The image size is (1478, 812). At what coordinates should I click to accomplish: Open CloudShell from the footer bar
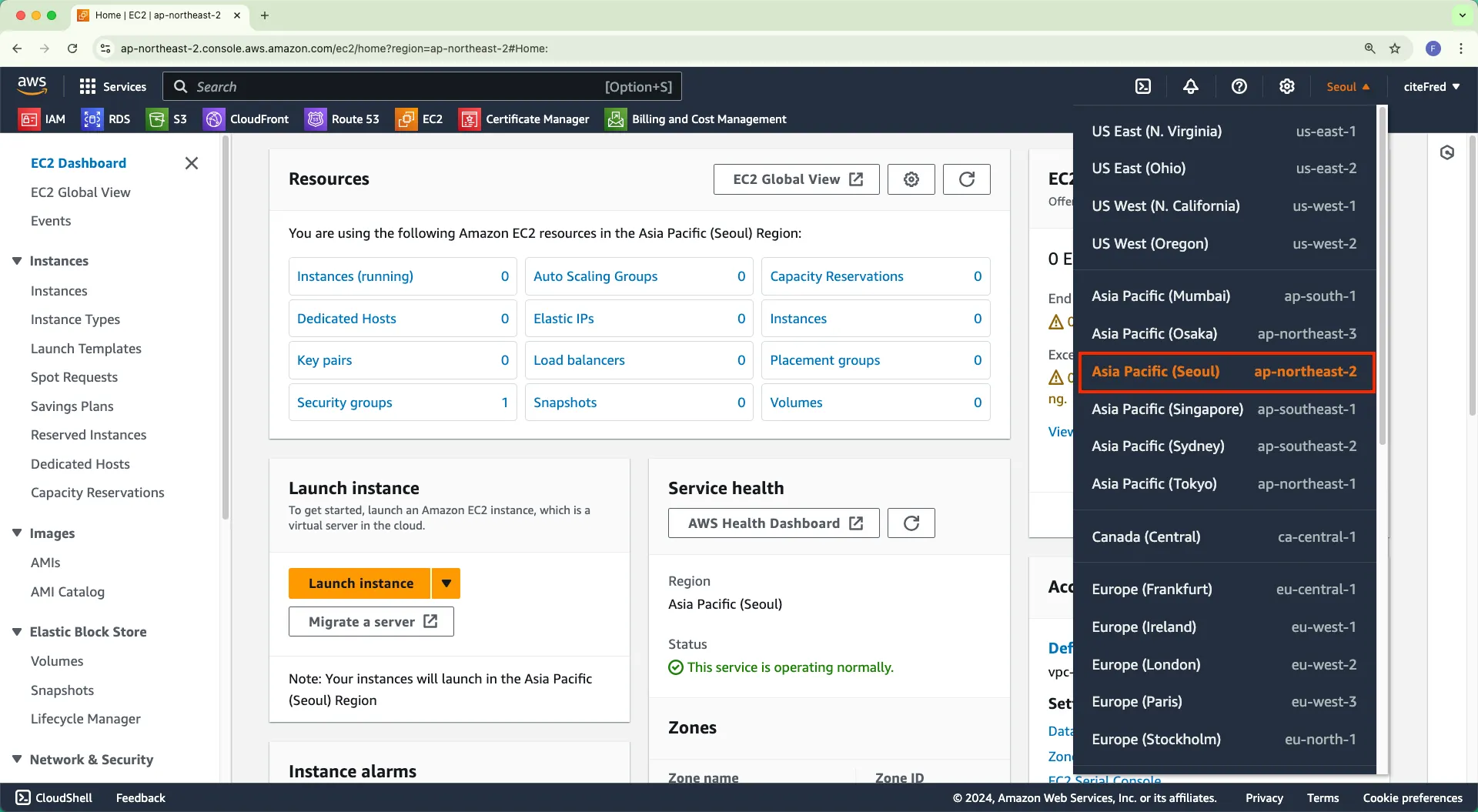pos(54,798)
